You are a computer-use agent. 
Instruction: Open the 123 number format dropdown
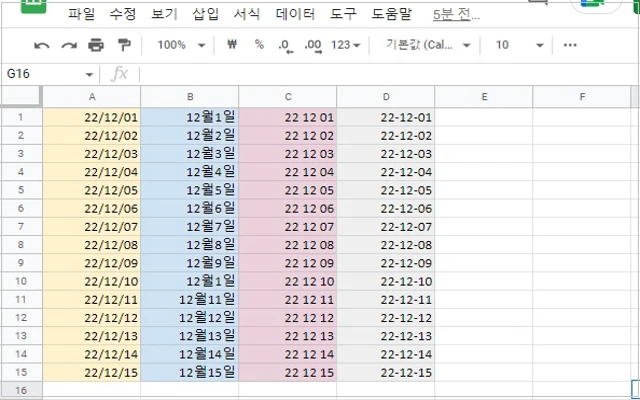pos(345,45)
